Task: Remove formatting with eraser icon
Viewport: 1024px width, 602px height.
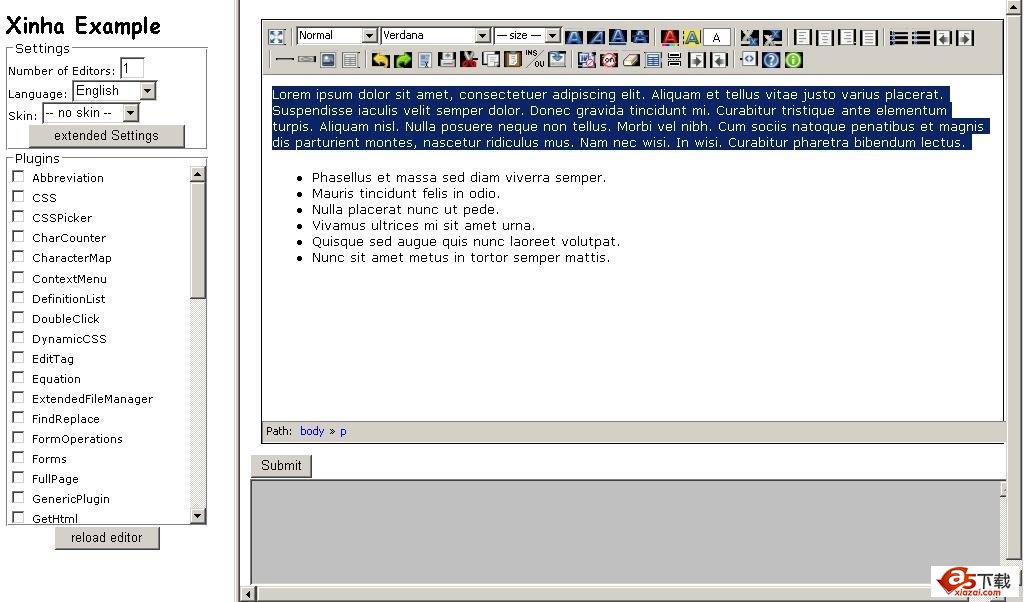Action: [632, 60]
